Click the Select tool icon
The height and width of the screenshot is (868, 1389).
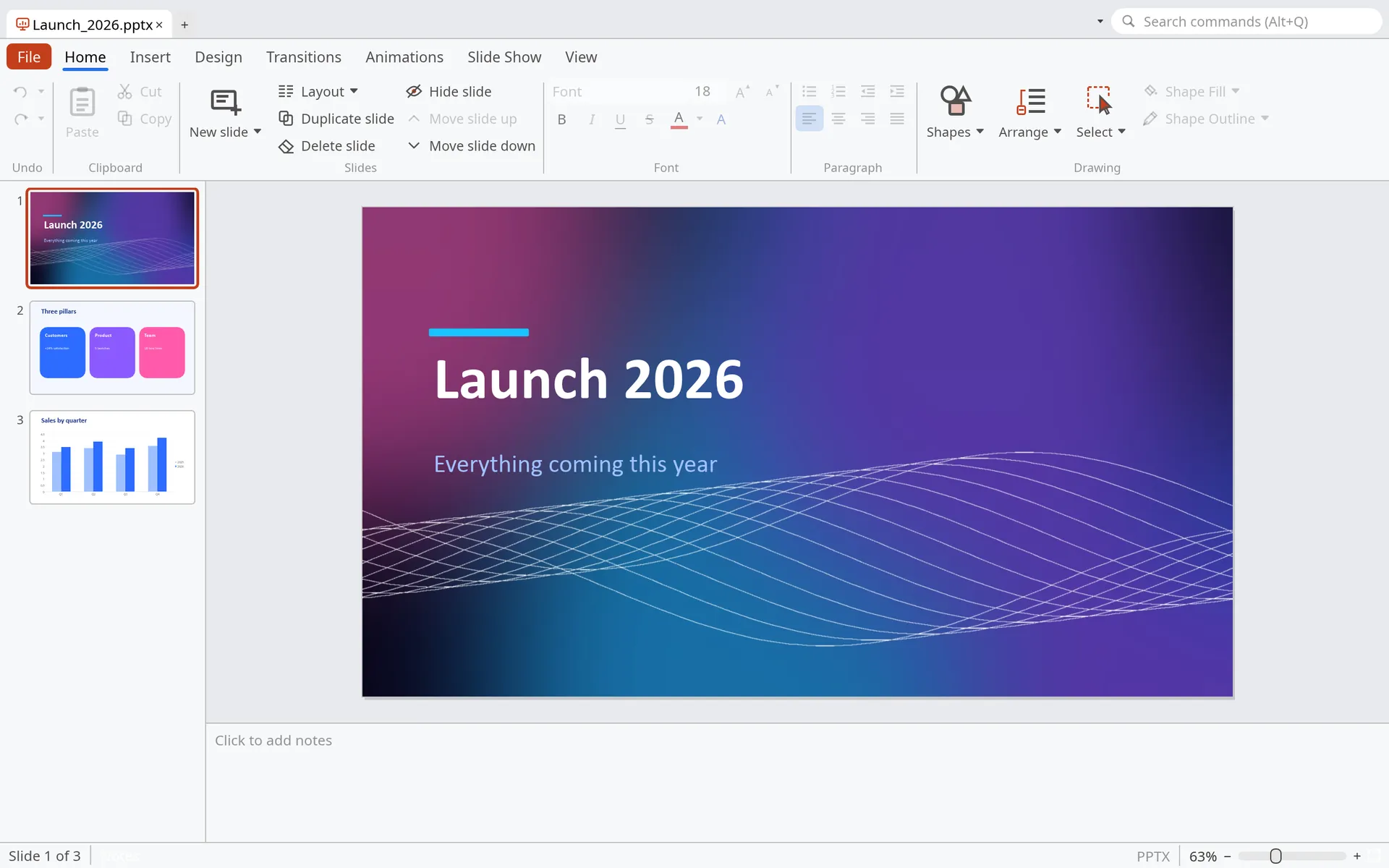coord(1100,101)
